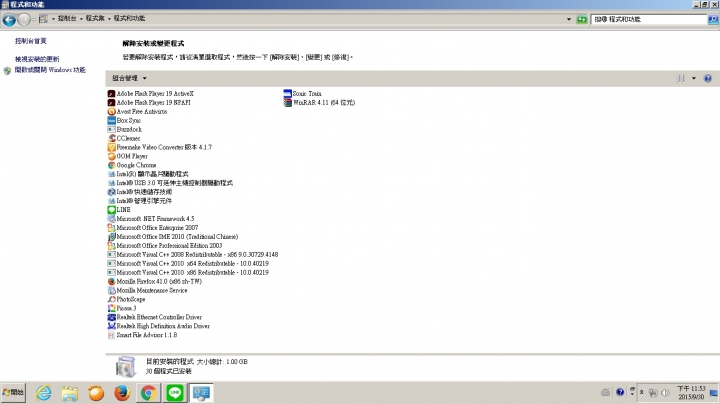
Task: Select Microsoft Office Professional Edition 2003 entry
Action: pos(164,246)
